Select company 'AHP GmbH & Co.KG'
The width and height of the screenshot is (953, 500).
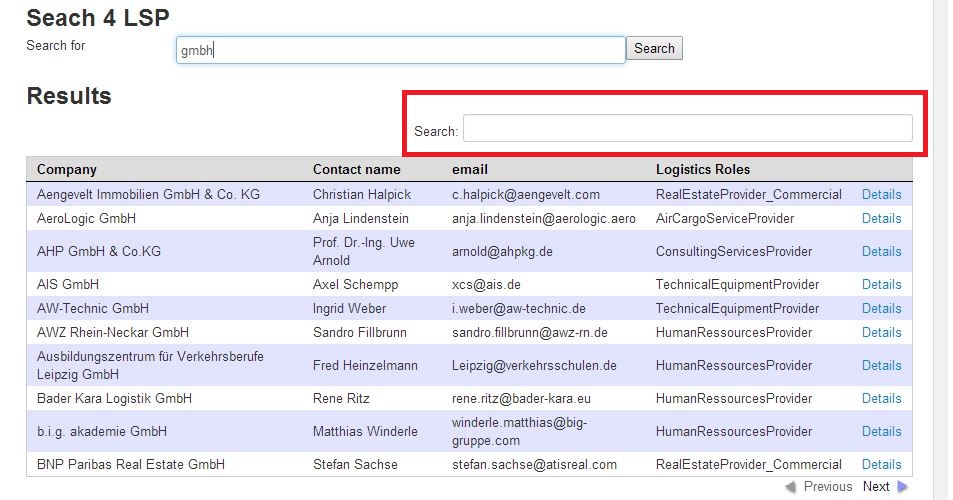pyautogui.click(x=99, y=251)
